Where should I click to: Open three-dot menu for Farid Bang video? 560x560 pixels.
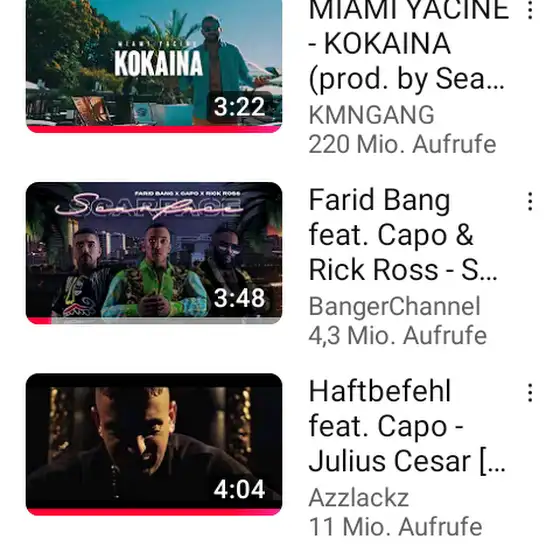point(530,201)
